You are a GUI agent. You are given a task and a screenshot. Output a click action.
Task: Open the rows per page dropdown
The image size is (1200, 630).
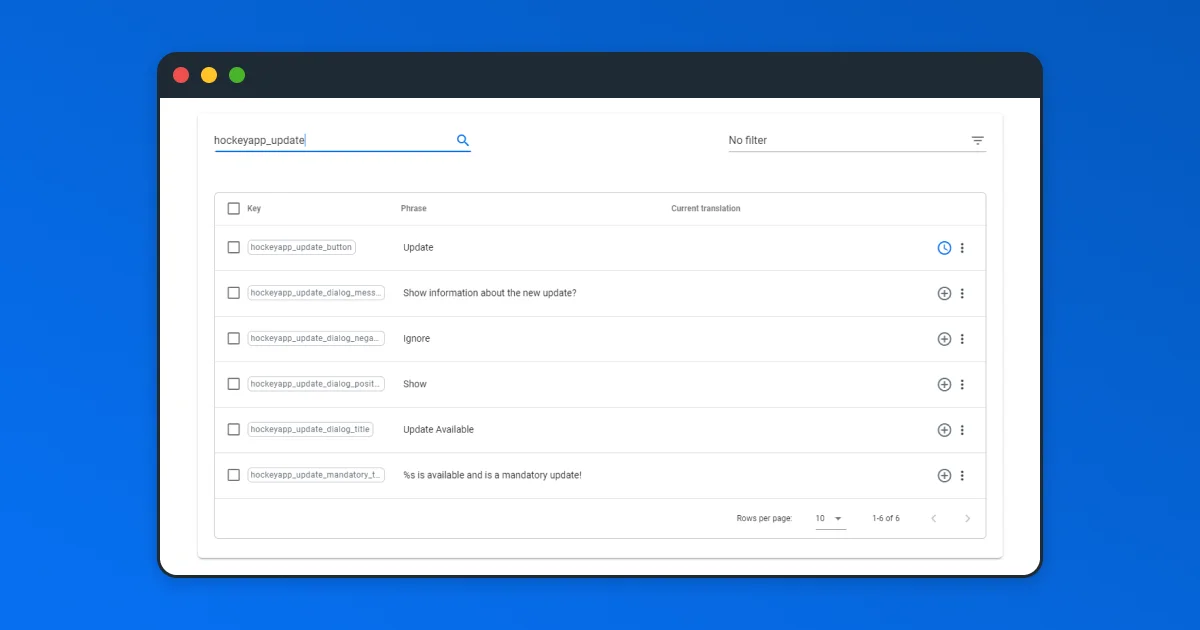(x=830, y=519)
